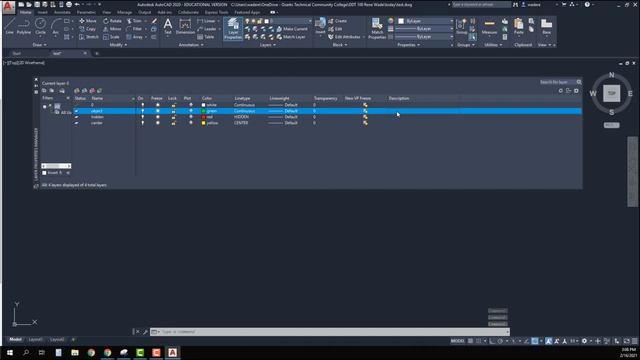
Task: Open the Annotate ribbon tab
Action: tap(62, 12)
